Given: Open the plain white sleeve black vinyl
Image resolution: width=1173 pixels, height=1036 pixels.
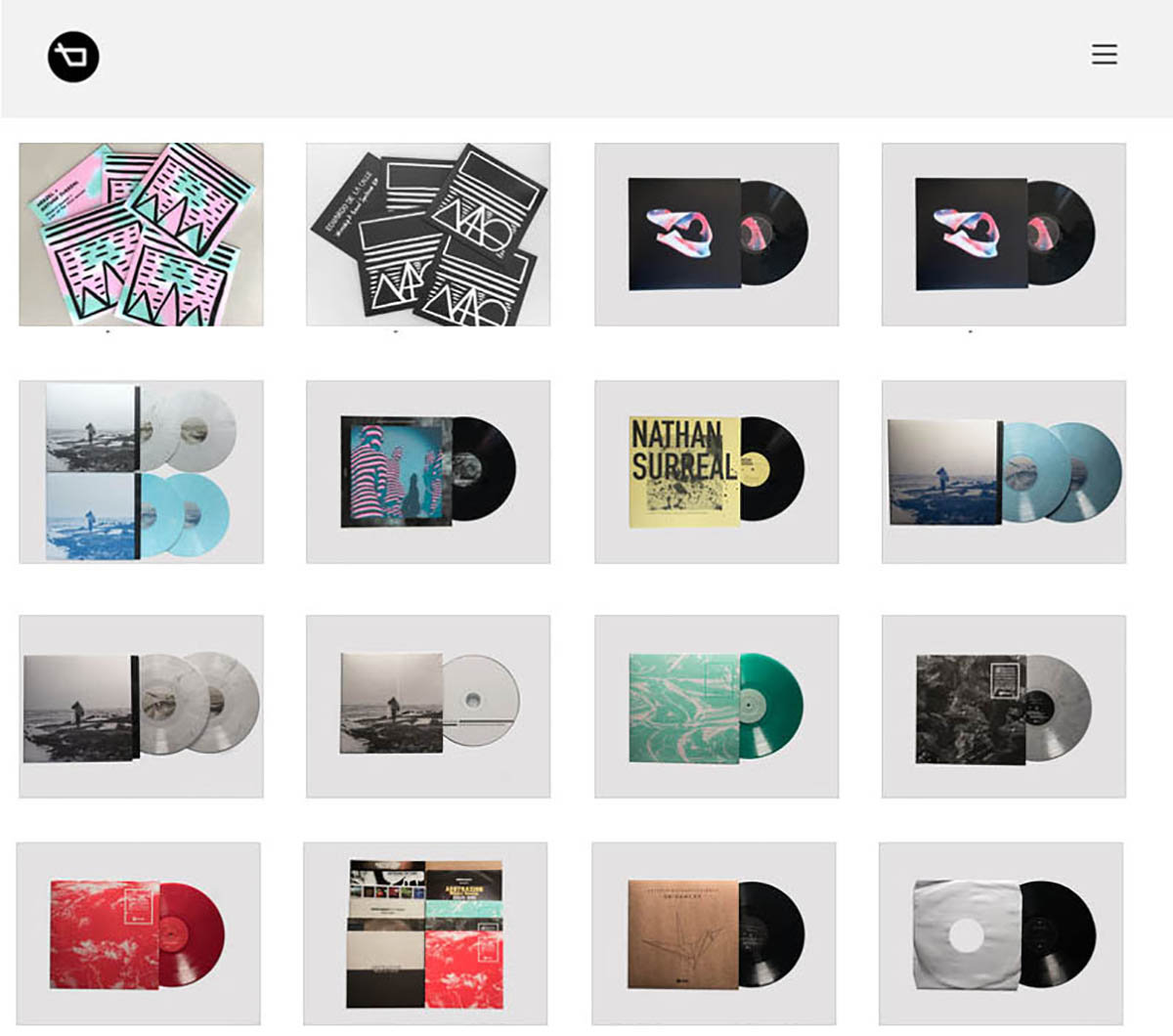Looking at the screenshot, I should (1001, 933).
